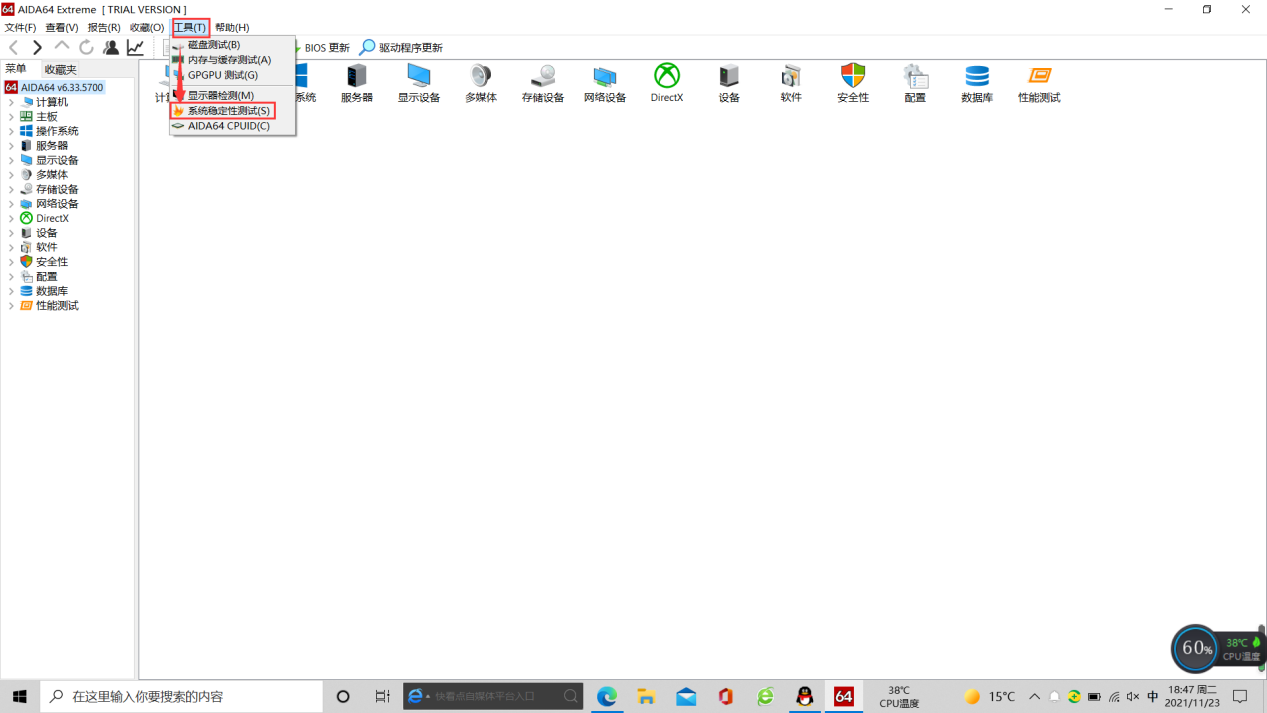
Task: Open the 15°C weather widget on the taskbar
Action: (x=990, y=697)
